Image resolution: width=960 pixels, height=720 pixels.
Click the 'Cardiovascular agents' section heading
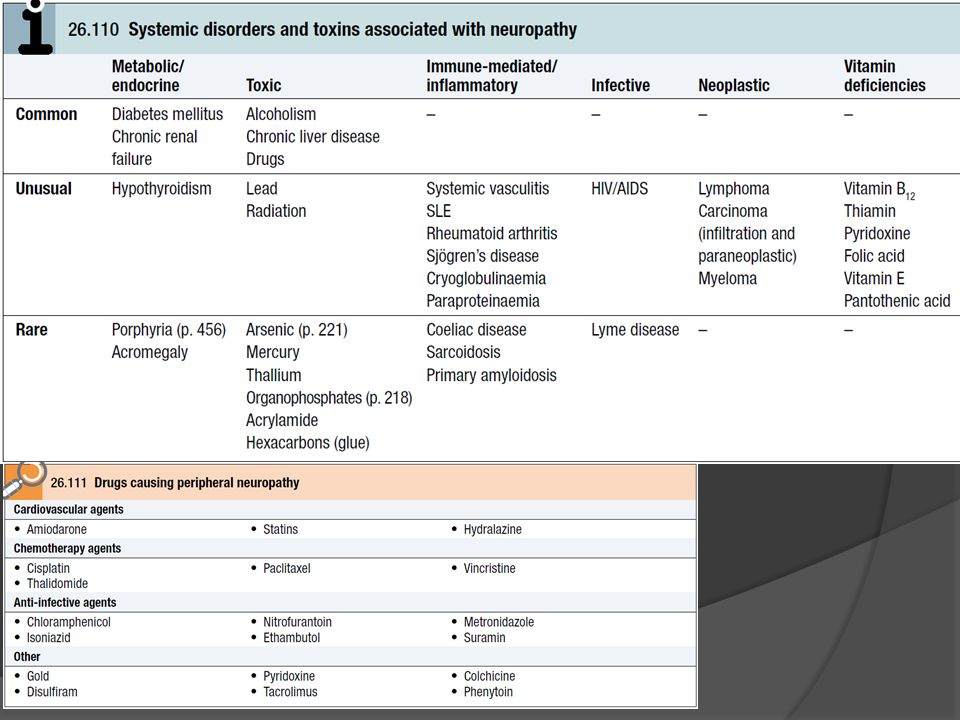69,509
